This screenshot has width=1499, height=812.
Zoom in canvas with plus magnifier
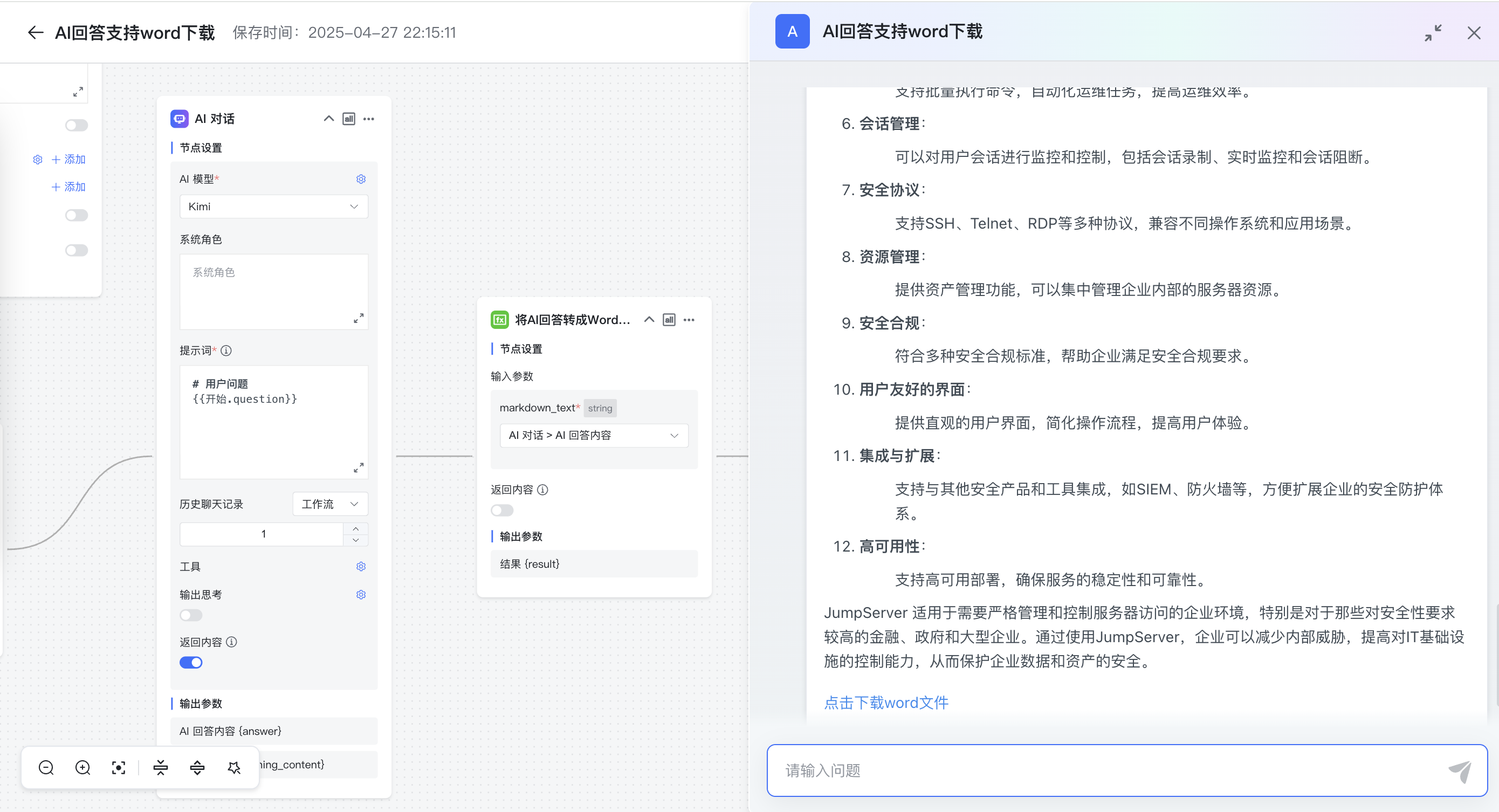(x=82, y=768)
